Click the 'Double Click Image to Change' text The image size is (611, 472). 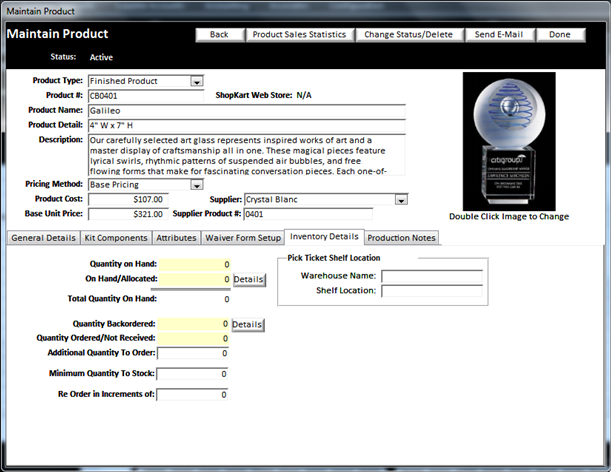point(509,217)
